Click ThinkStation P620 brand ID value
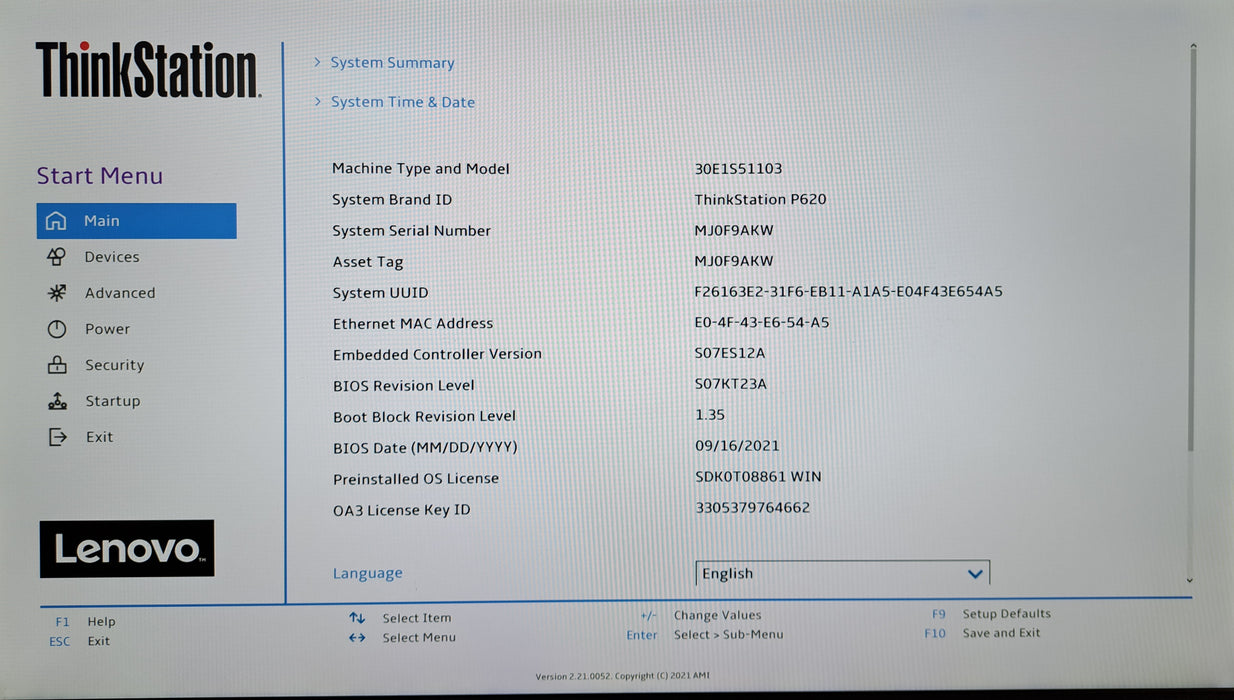1234x700 pixels. [761, 199]
